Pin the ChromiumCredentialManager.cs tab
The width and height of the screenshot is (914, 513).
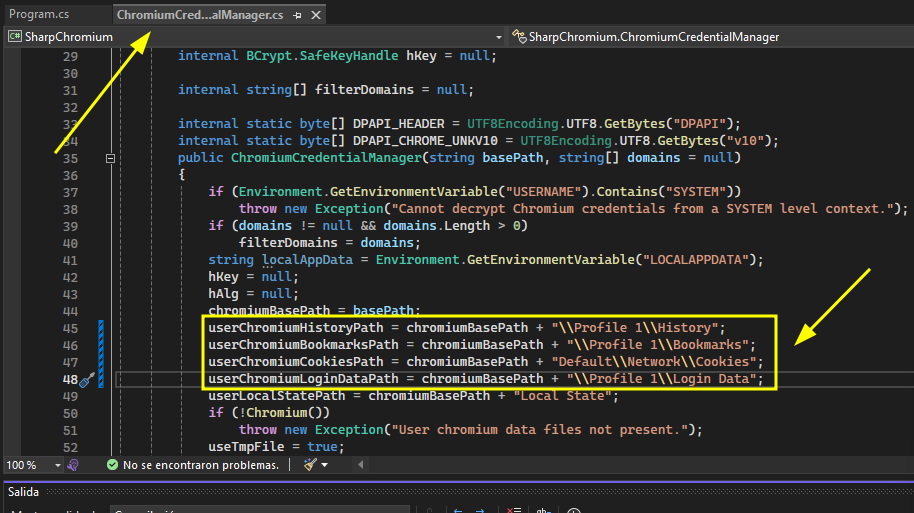pyautogui.click(x=297, y=16)
